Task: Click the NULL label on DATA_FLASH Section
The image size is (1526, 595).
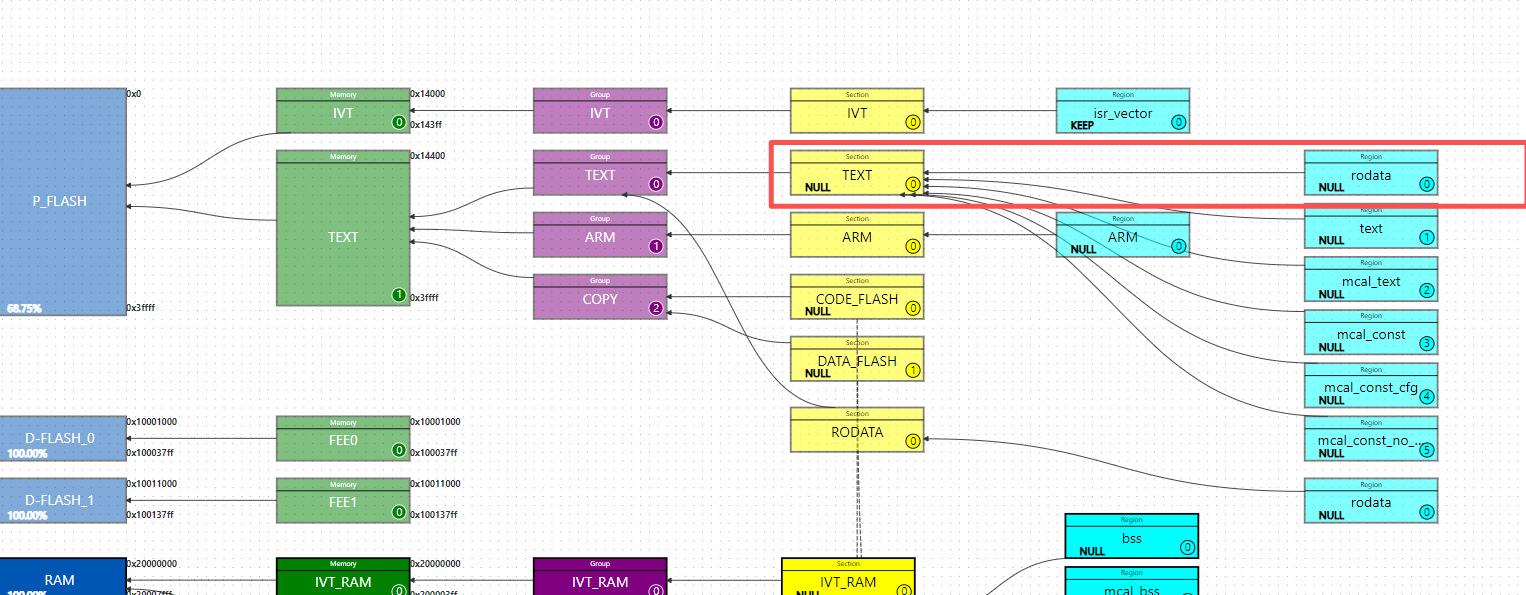Action: [818, 373]
